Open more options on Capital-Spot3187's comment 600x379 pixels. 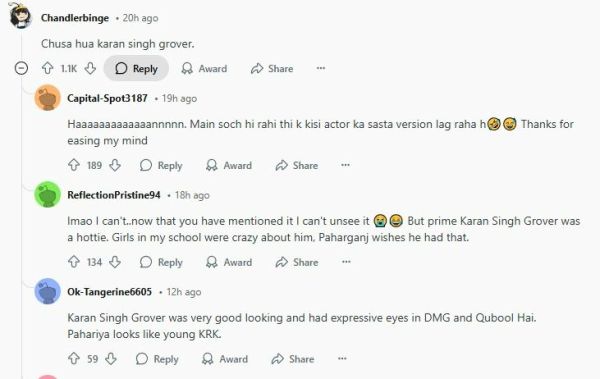[345, 165]
